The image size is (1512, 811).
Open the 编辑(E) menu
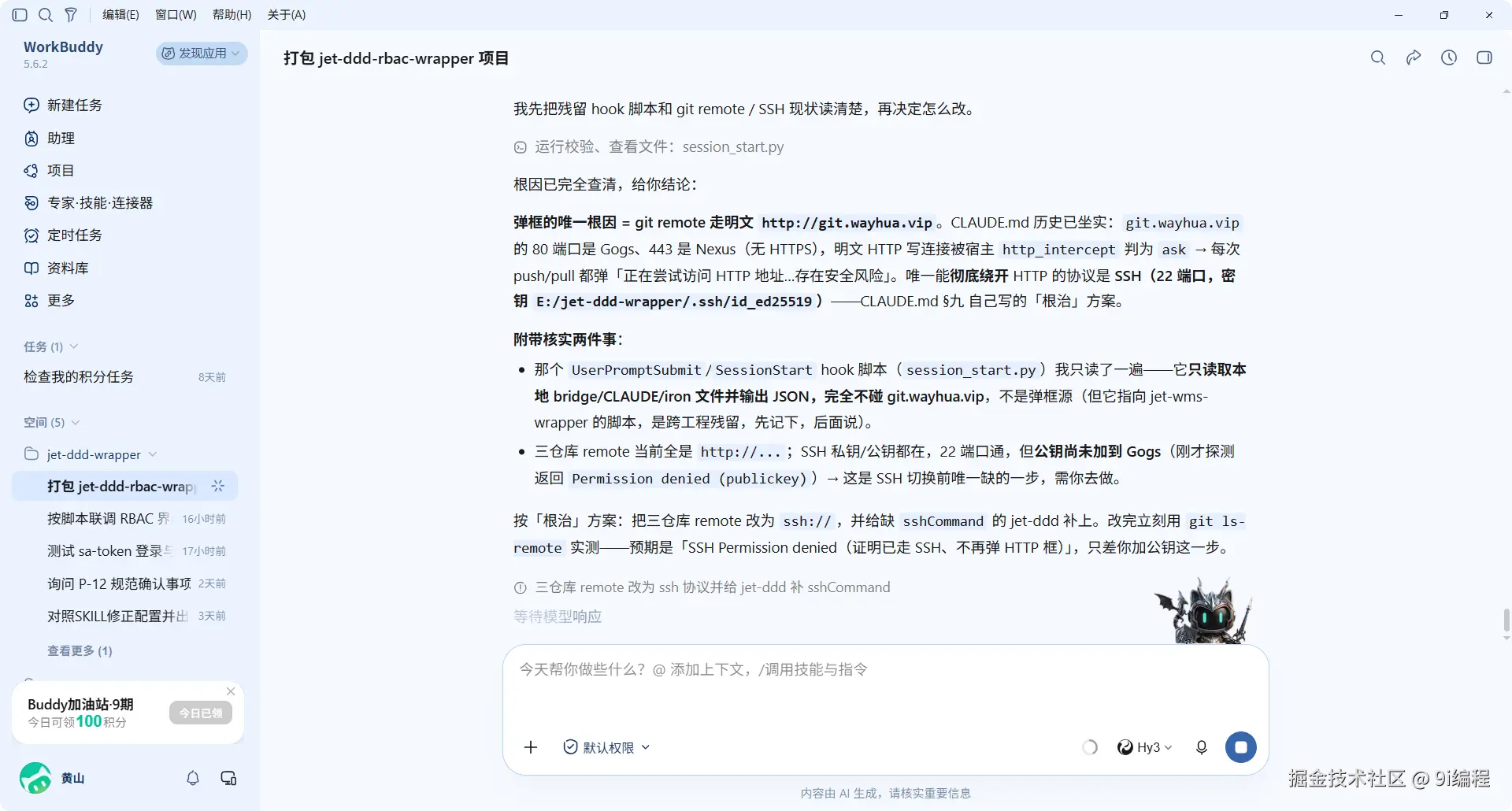120,15
